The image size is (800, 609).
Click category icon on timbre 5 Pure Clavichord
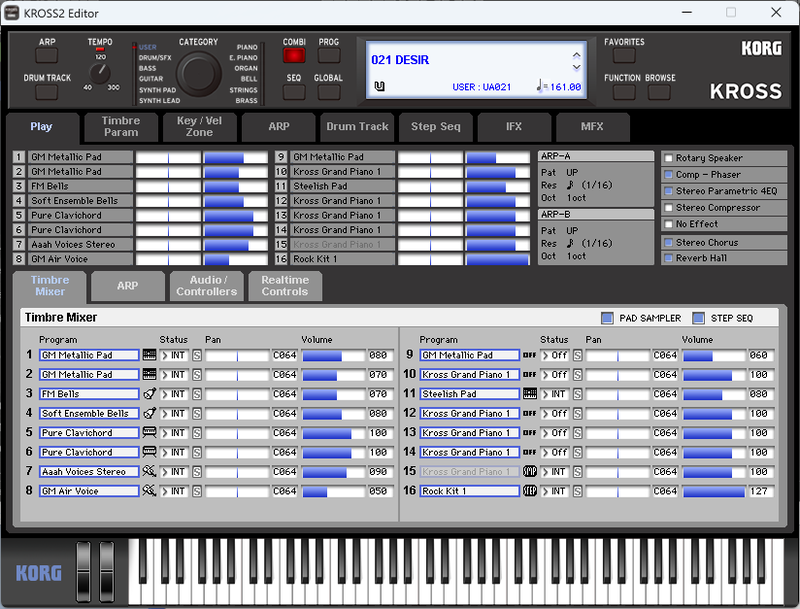pos(149,433)
